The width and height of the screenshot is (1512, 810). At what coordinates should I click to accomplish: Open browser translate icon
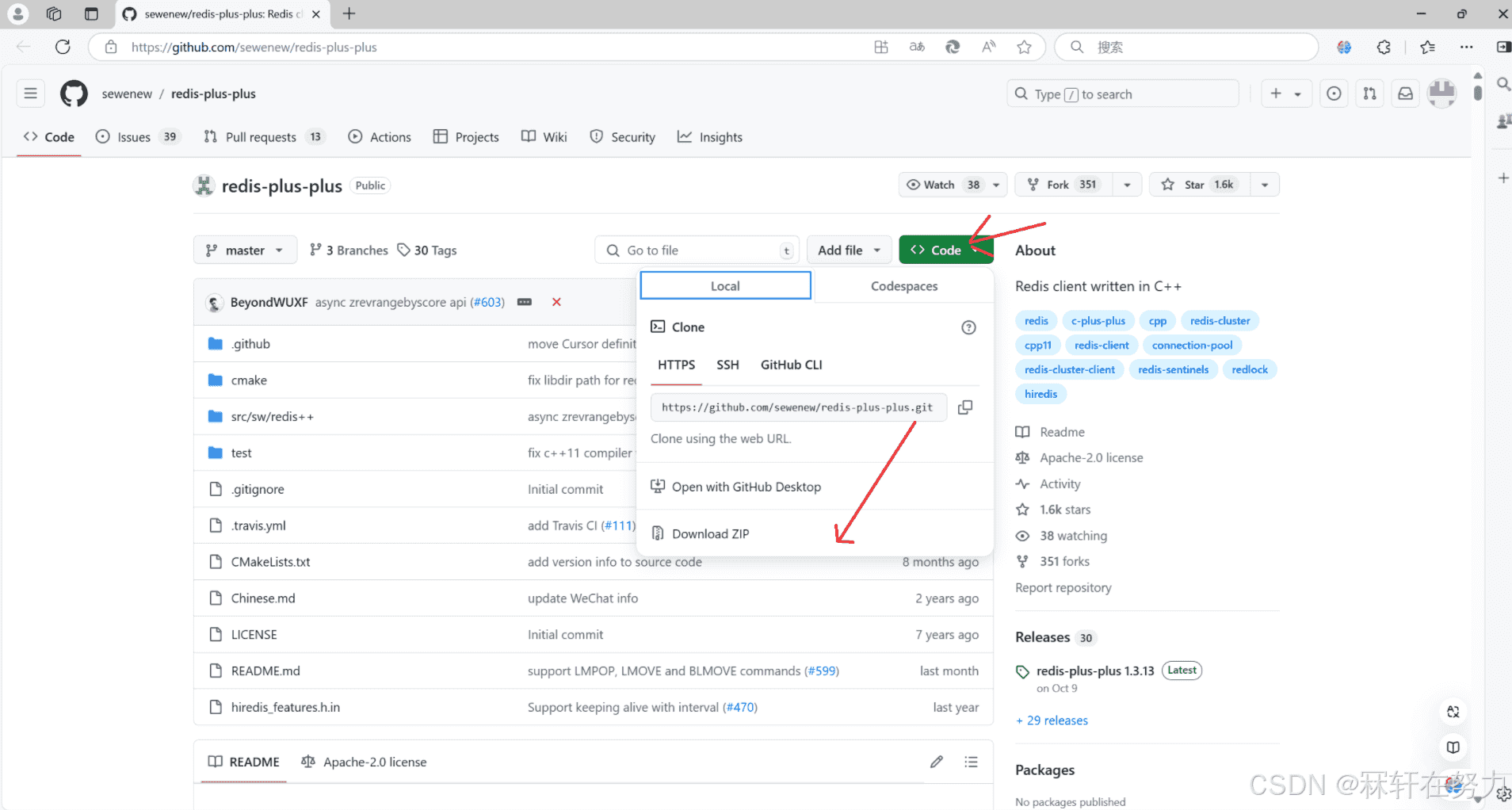click(x=917, y=47)
